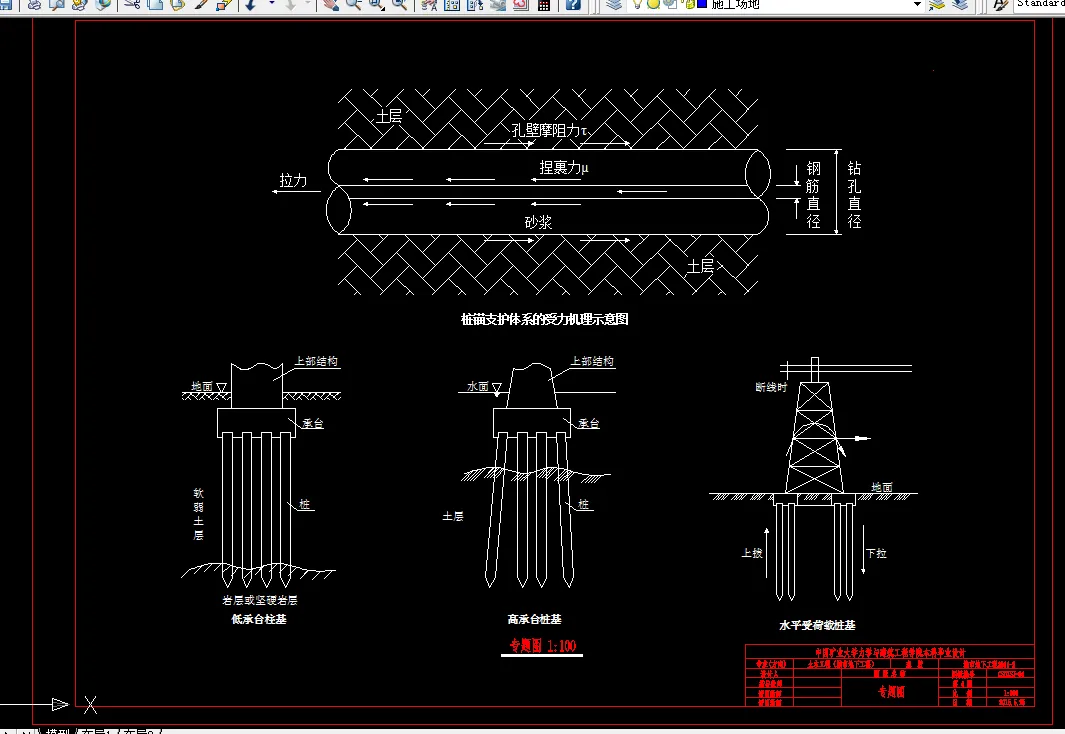
Task: Select the 下拉 label next to the pile
Action: click(x=876, y=553)
